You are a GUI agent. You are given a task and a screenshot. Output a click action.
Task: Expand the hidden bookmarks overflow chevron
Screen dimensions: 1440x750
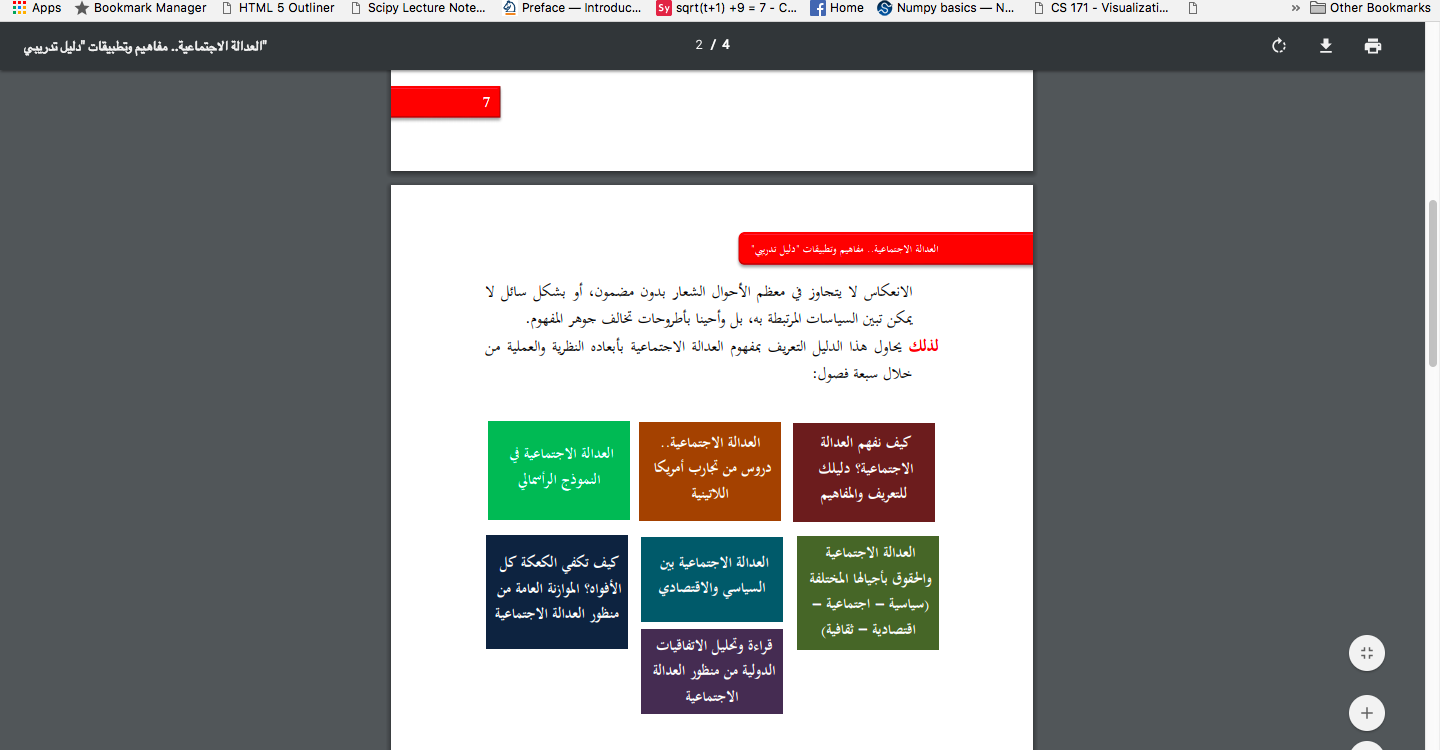coord(1296,8)
